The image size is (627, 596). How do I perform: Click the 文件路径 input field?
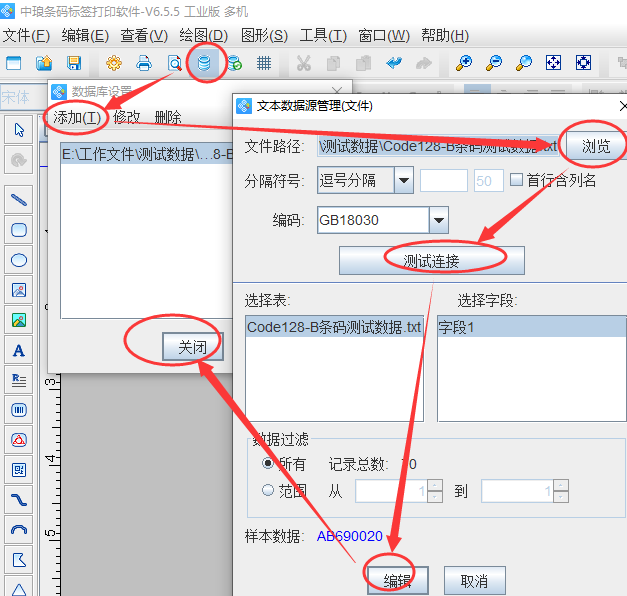437,146
